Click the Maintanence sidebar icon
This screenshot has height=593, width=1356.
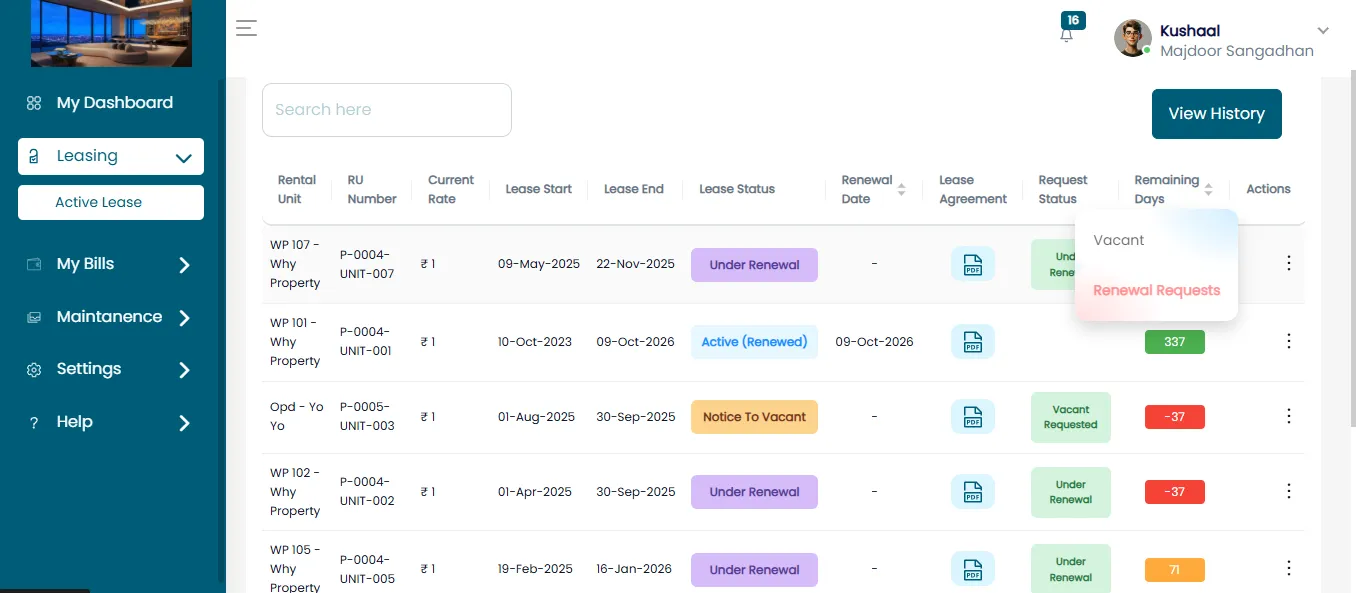click(x=34, y=317)
